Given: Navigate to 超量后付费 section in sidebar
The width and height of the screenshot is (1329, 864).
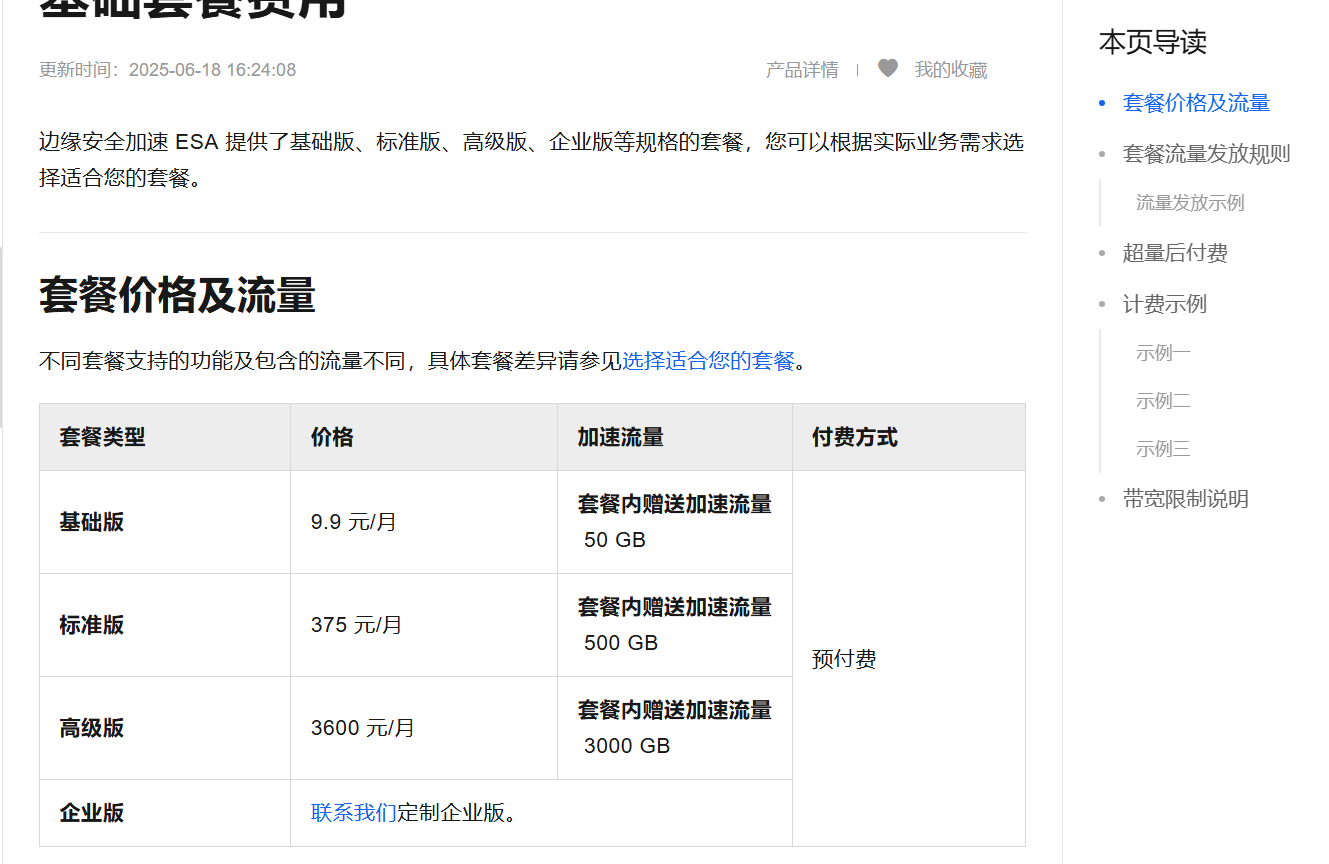Looking at the screenshot, I should click(1175, 254).
